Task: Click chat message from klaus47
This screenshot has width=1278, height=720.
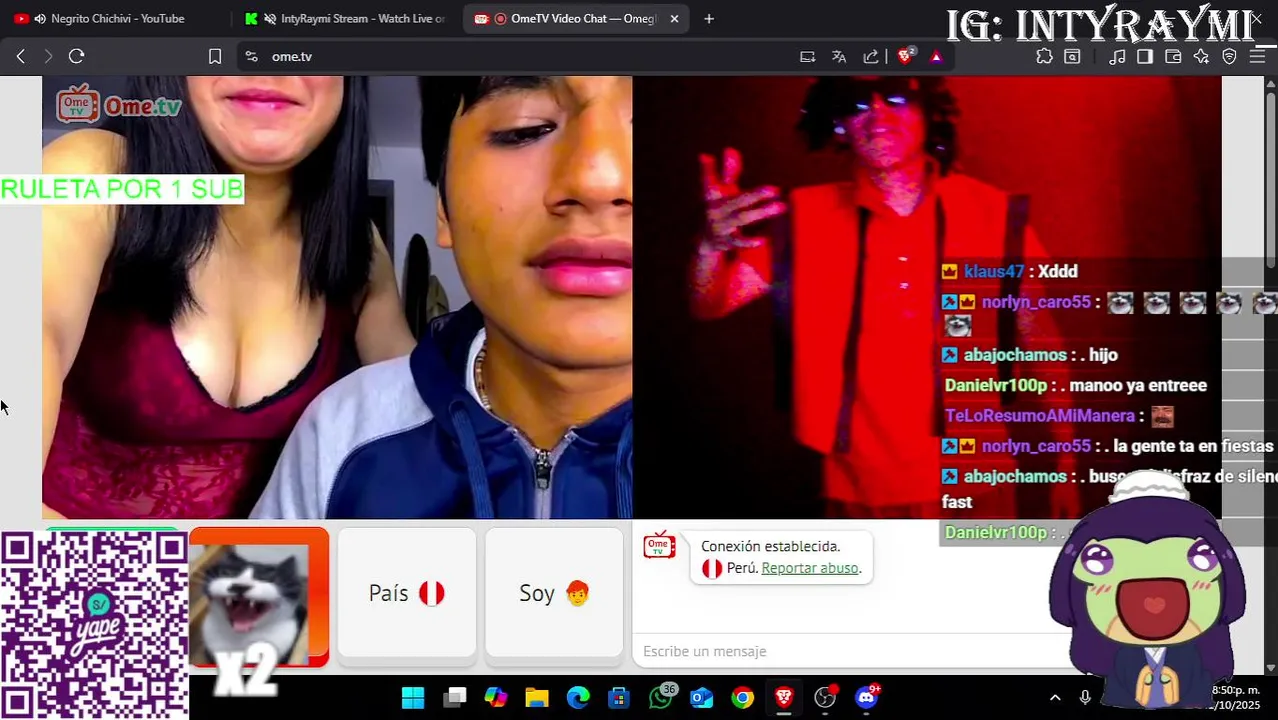Action: tap(1010, 271)
